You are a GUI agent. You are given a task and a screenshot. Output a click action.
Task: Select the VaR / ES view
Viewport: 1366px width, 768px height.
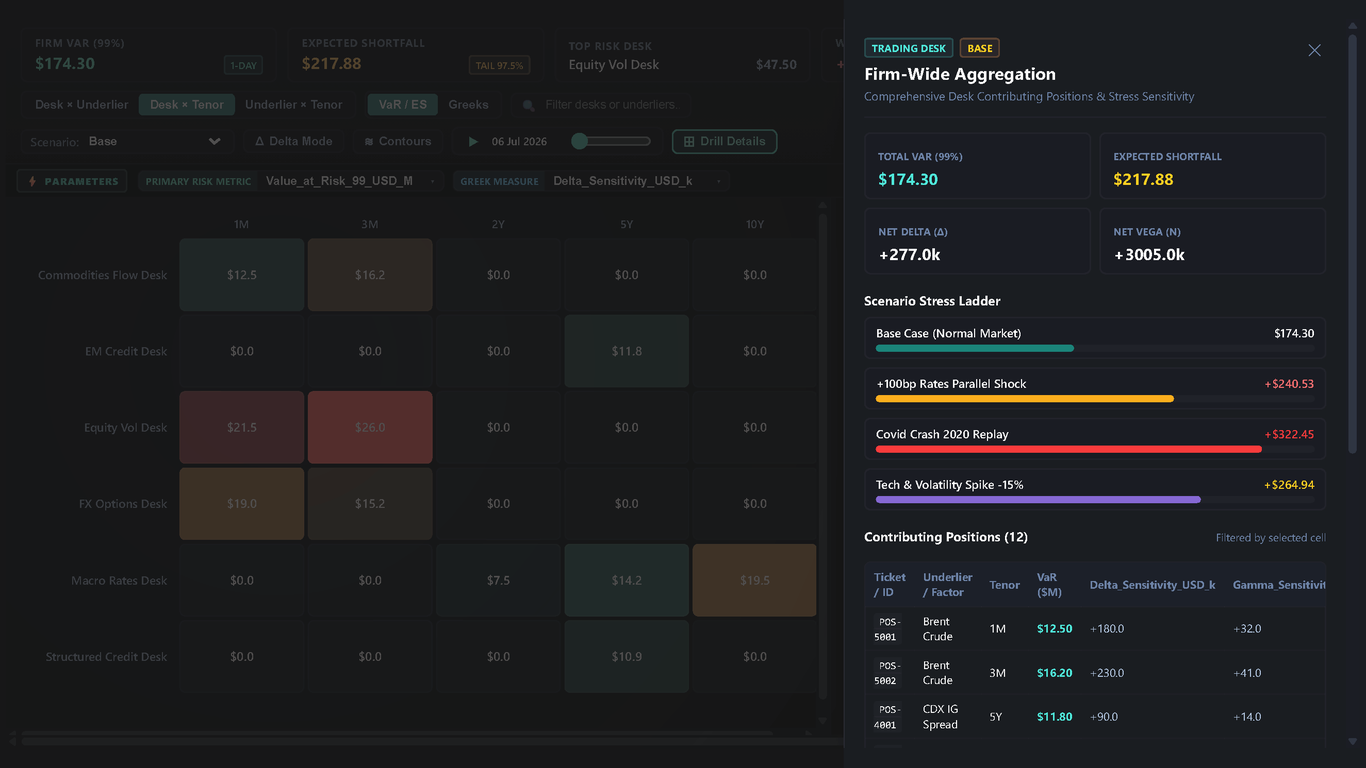[403, 105]
